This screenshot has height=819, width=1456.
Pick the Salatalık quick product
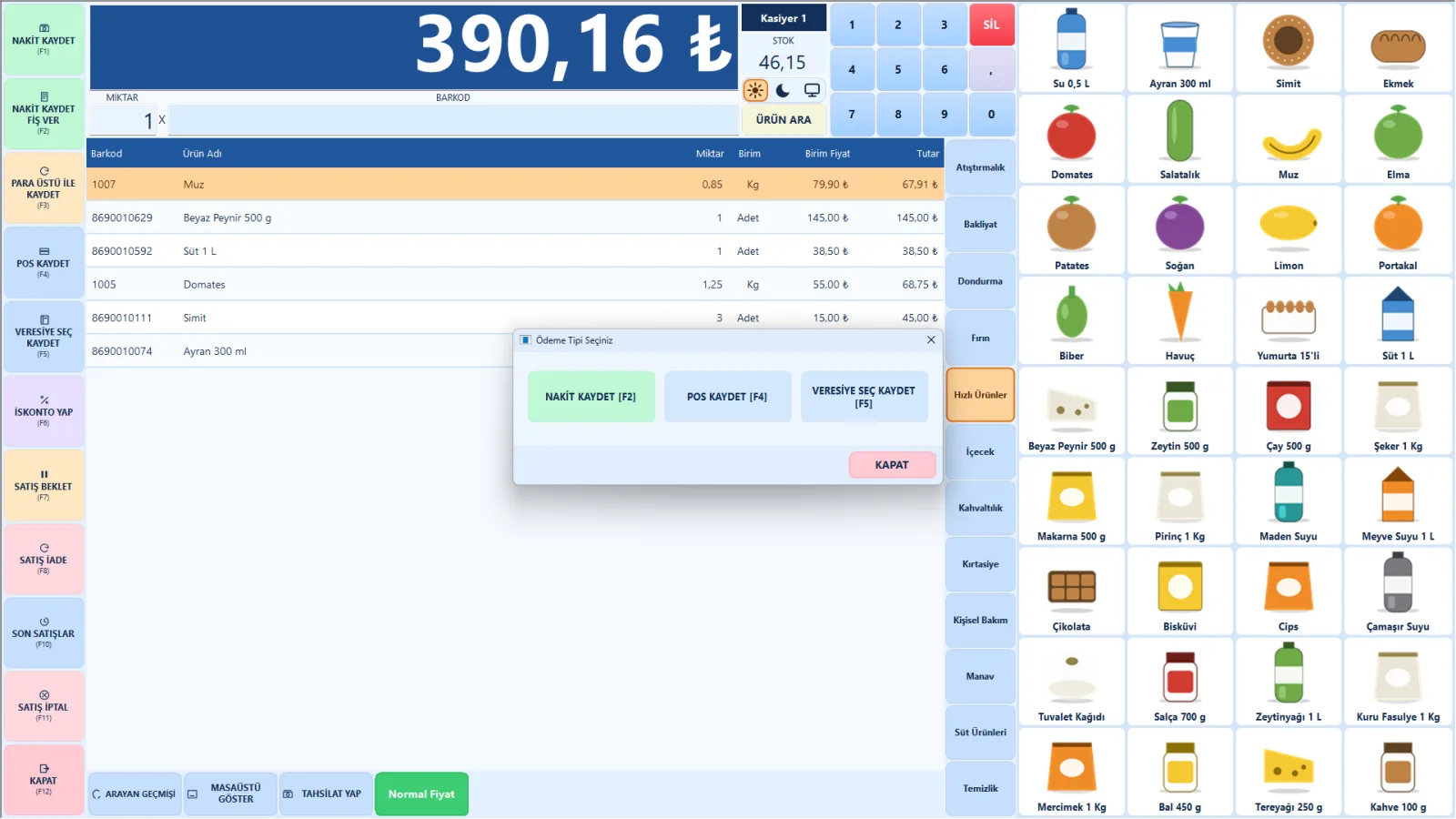coord(1179,139)
